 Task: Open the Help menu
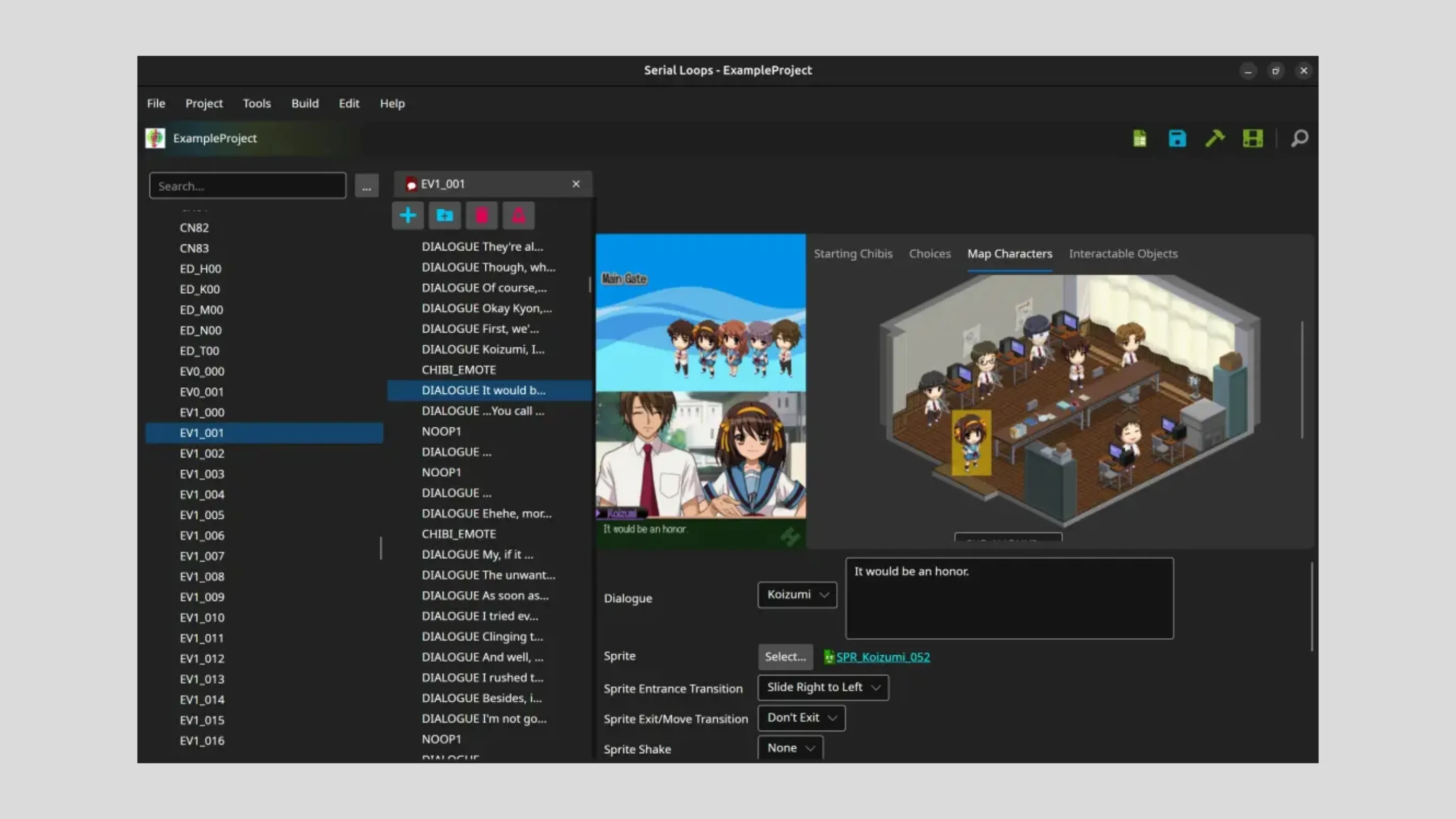[x=392, y=104]
